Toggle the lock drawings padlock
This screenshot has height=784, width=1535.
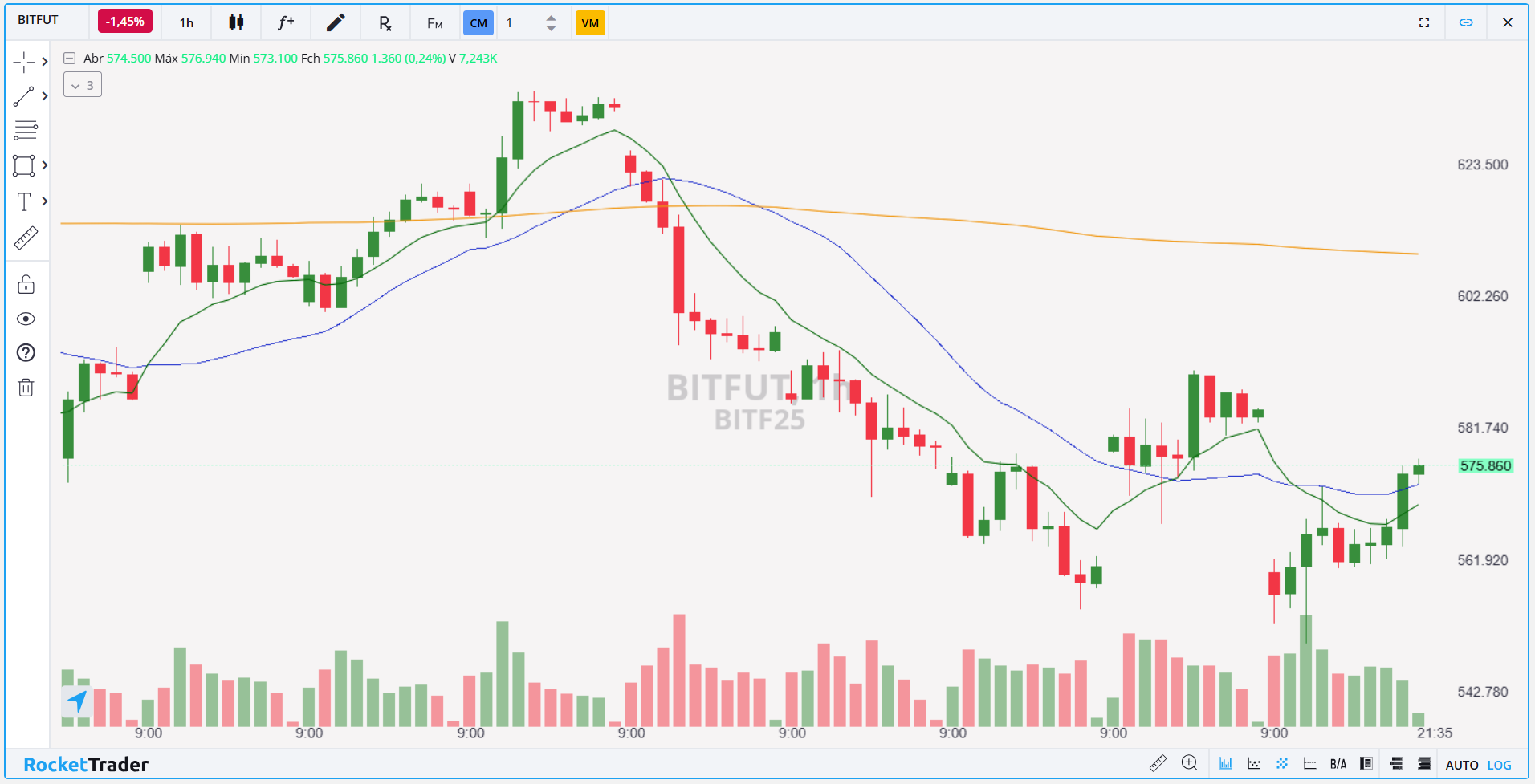[x=26, y=285]
